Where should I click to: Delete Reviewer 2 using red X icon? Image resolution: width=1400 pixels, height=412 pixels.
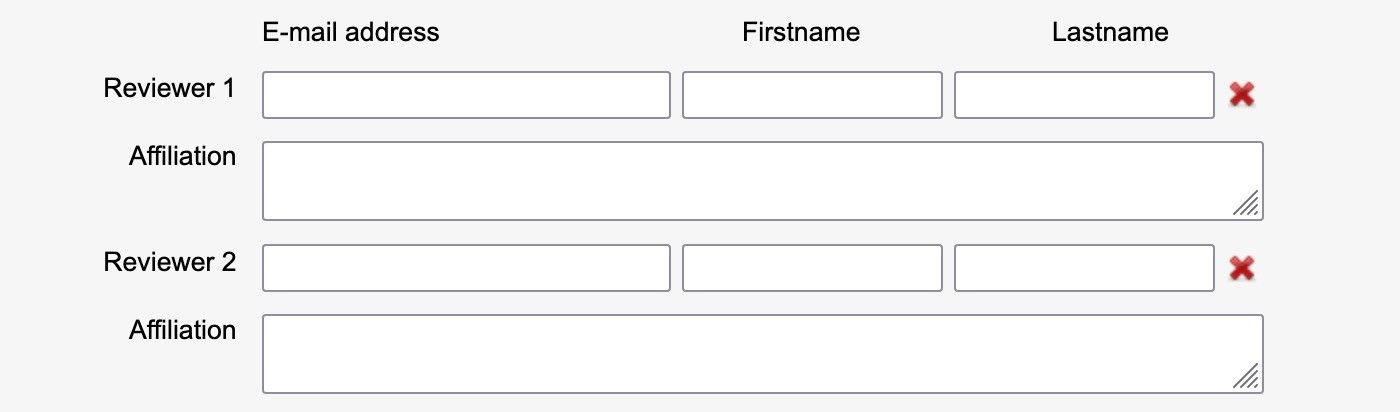click(x=1242, y=268)
